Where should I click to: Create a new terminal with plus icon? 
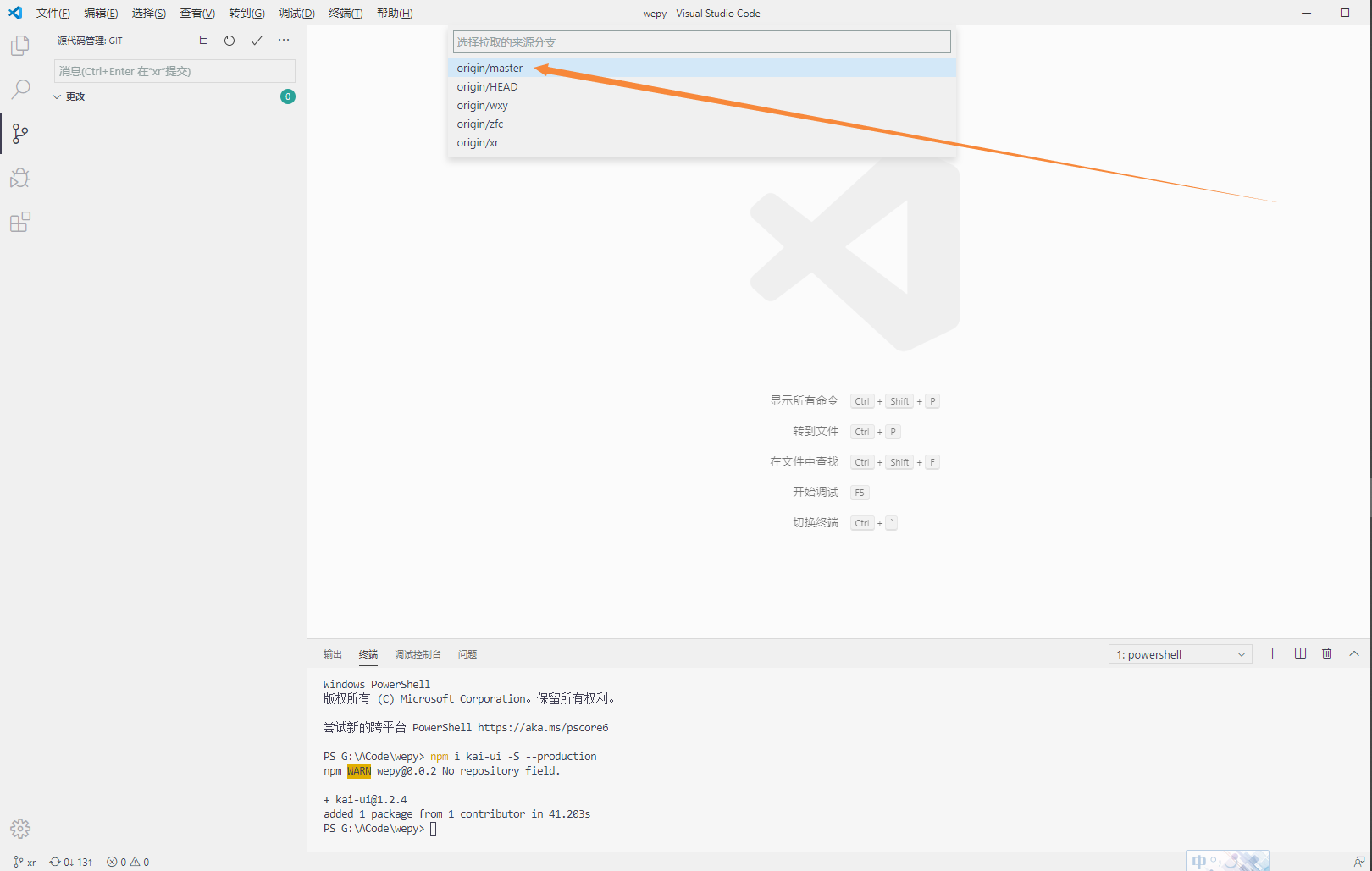[1272, 653]
